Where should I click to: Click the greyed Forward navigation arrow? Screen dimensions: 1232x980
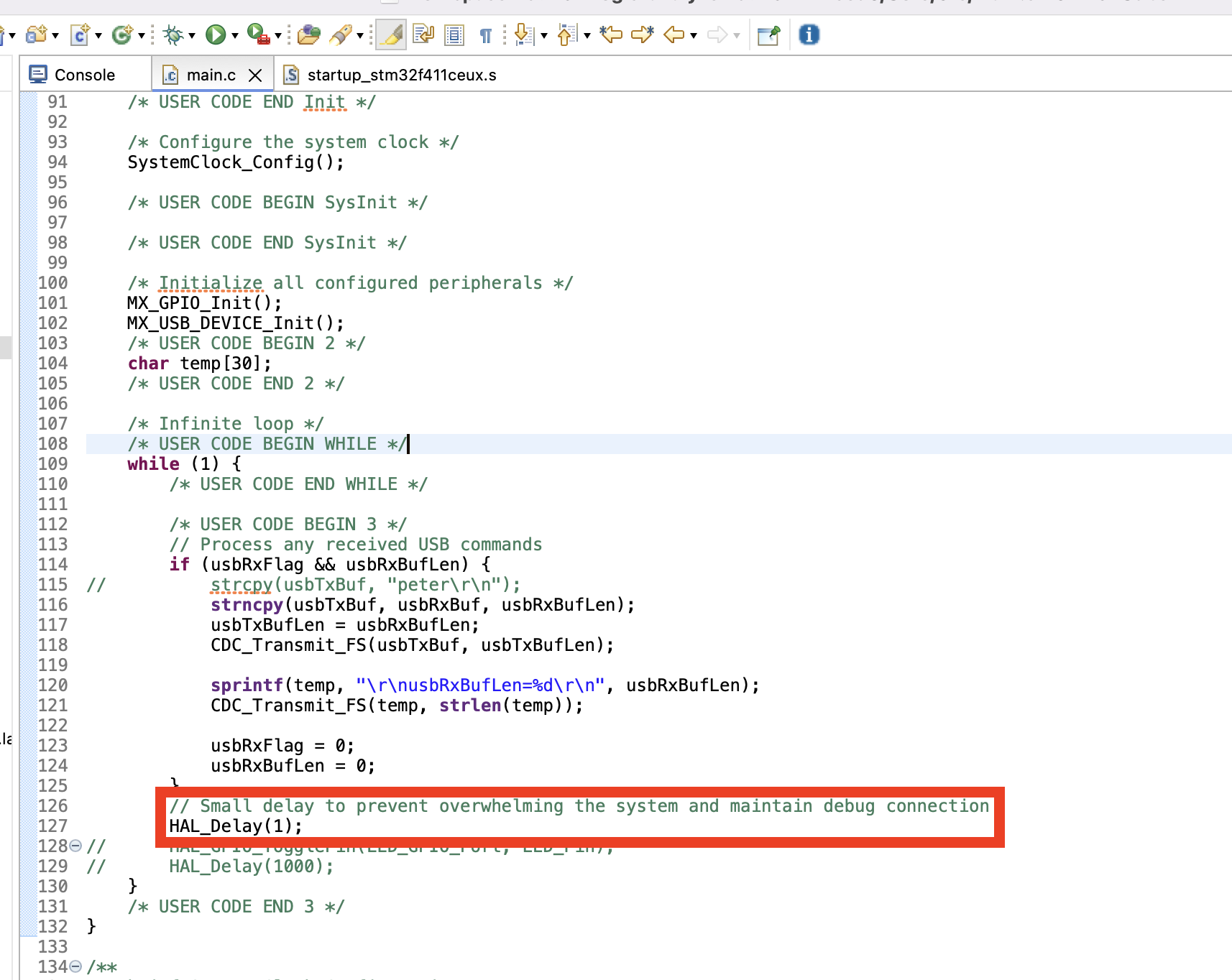point(717,34)
